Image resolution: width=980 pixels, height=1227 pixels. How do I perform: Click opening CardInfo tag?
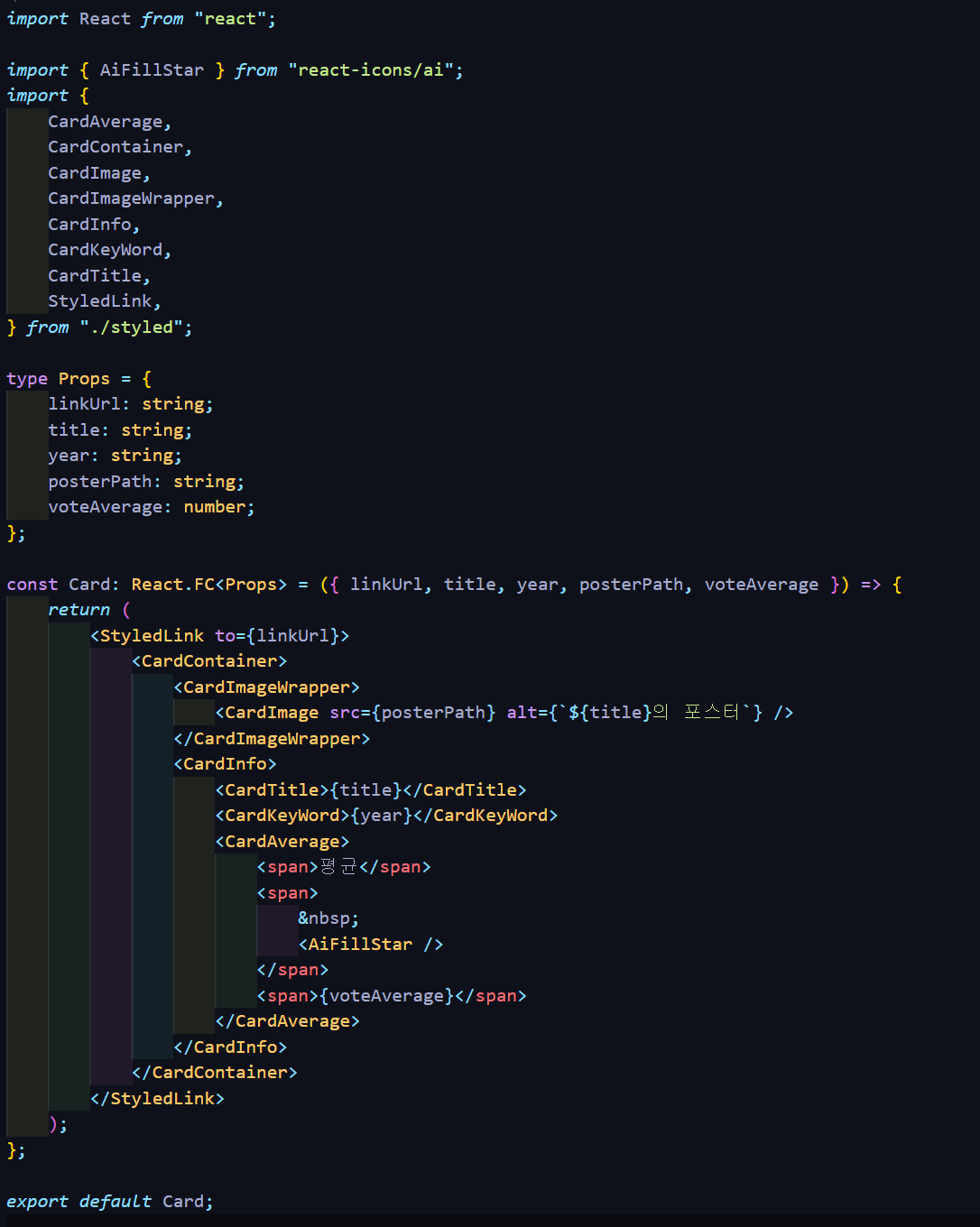click(226, 764)
